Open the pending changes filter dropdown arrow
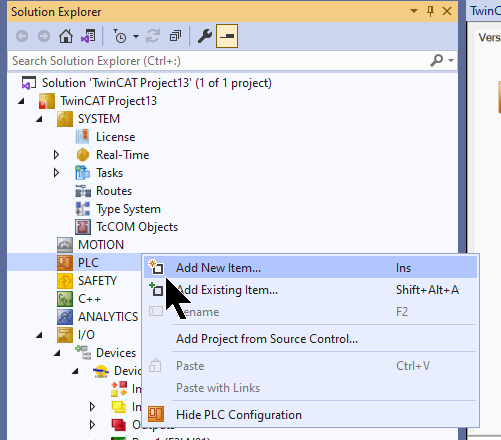Viewport: 501px width, 440px height. point(136,36)
